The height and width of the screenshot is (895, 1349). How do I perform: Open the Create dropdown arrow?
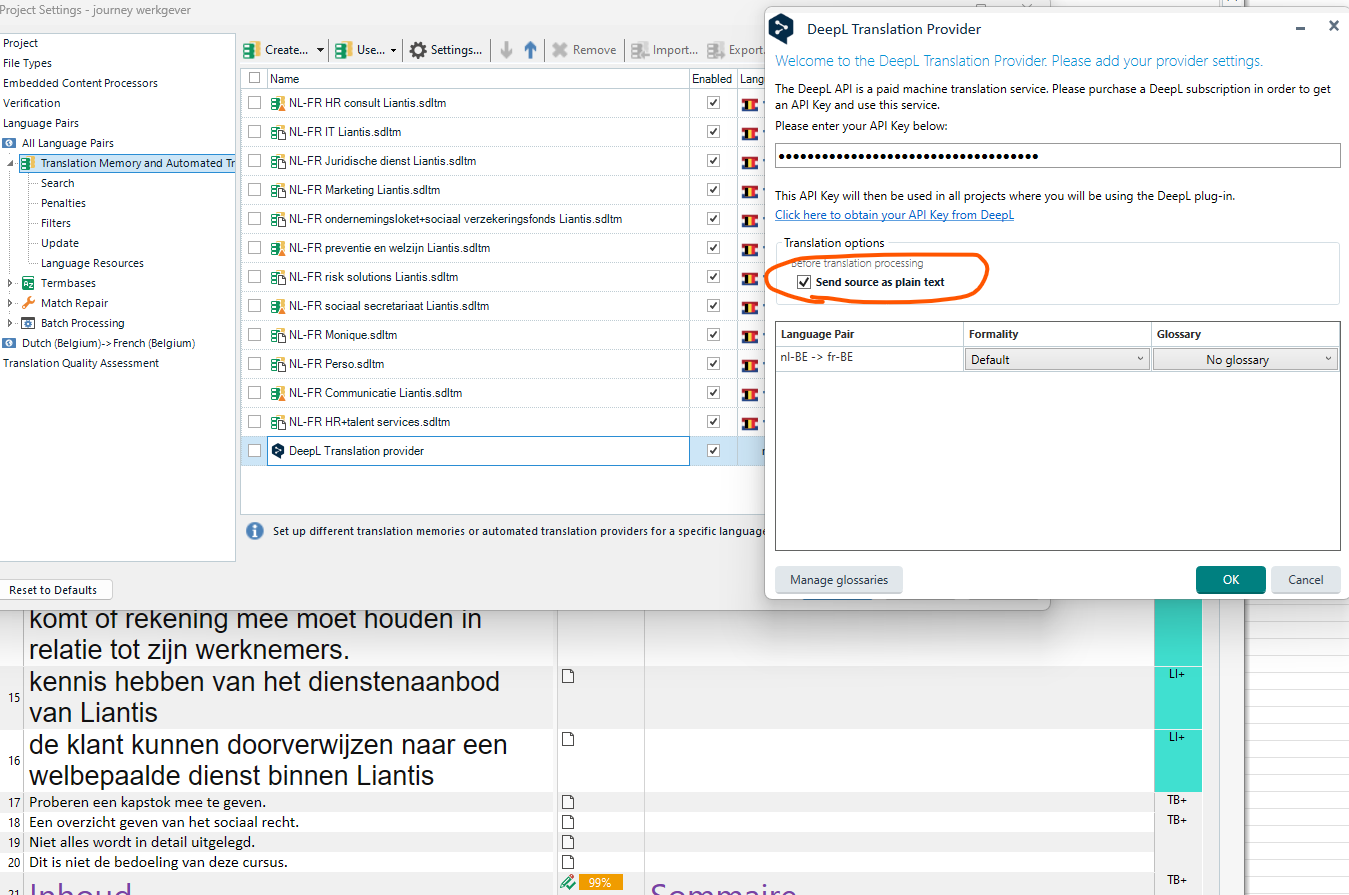coord(320,50)
